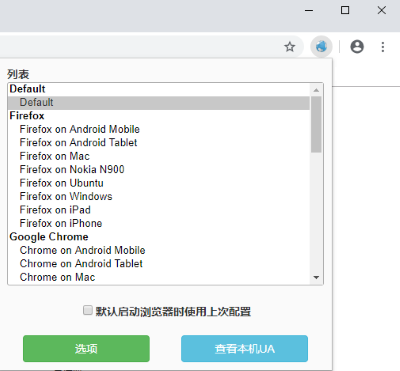
Task: Select Firefox on iPad
Action: [x=159, y=210]
